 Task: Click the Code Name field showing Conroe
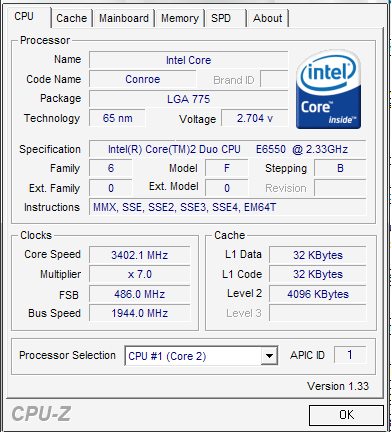(143, 79)
